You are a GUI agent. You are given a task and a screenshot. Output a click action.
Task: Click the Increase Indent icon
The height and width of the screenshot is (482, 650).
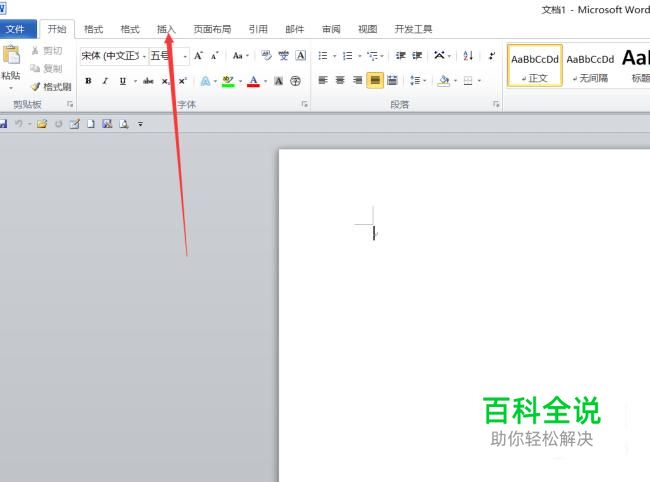[417, 56]
